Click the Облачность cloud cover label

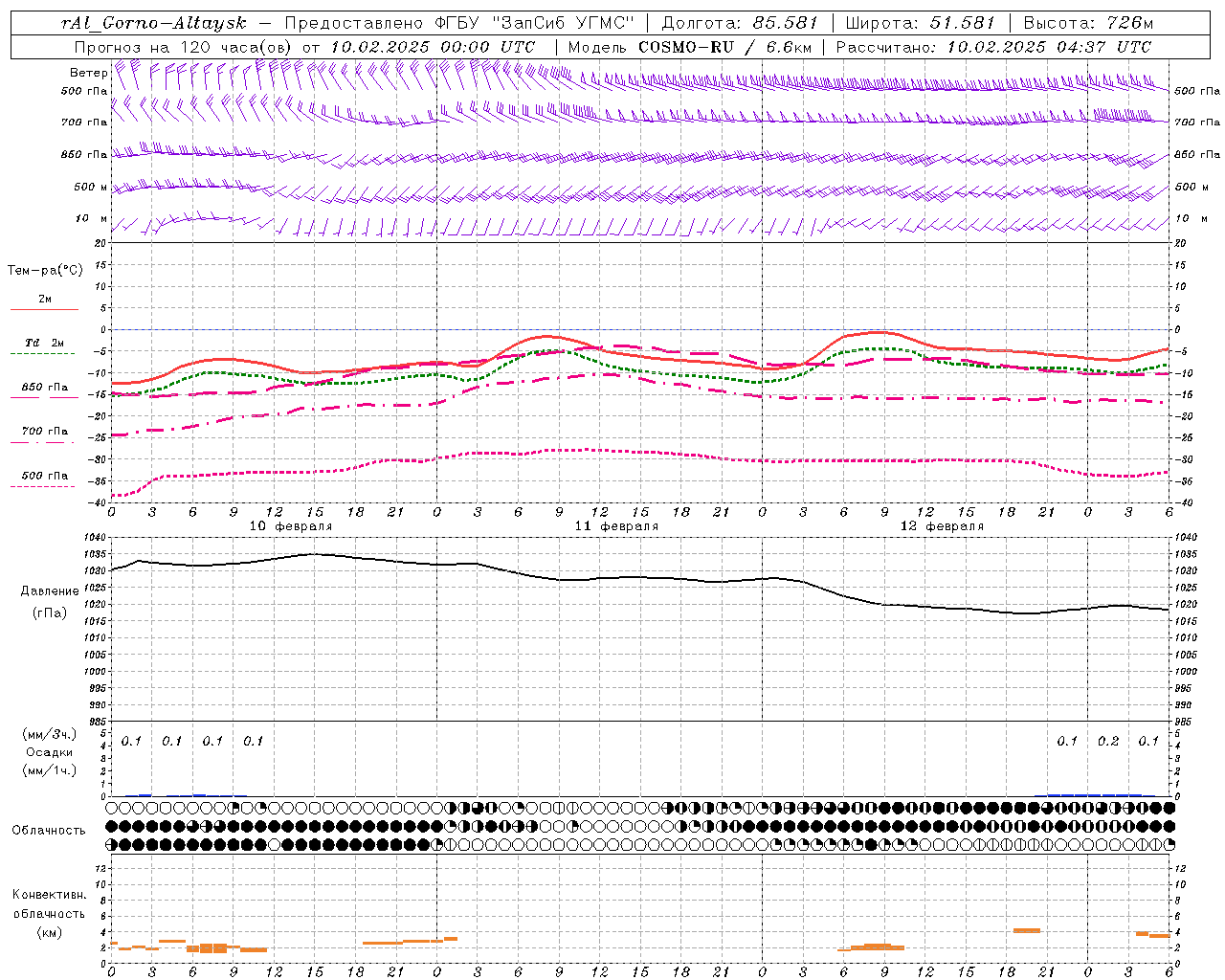tap(48, 830)
